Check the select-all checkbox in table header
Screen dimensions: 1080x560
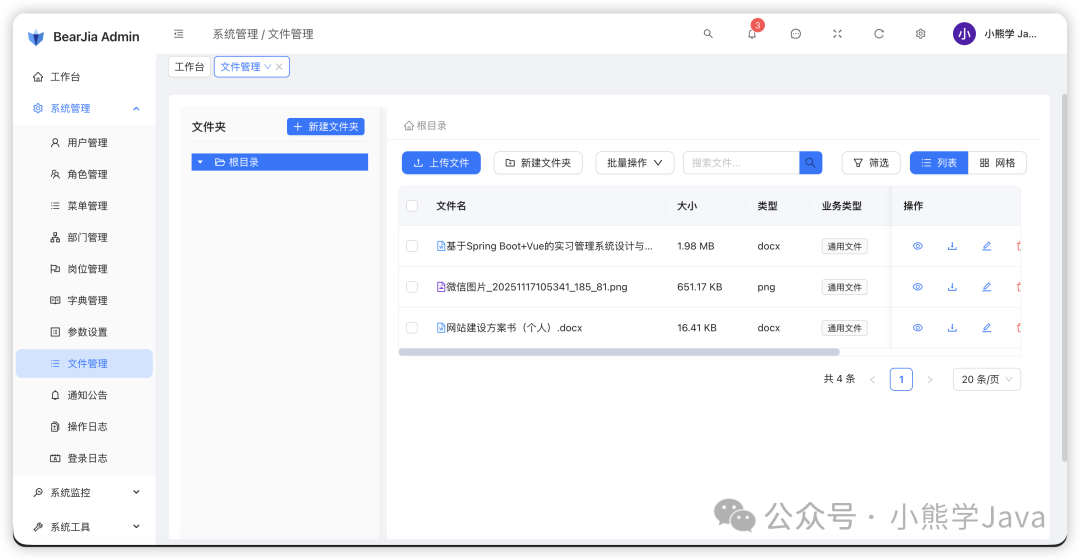point(412,206)
